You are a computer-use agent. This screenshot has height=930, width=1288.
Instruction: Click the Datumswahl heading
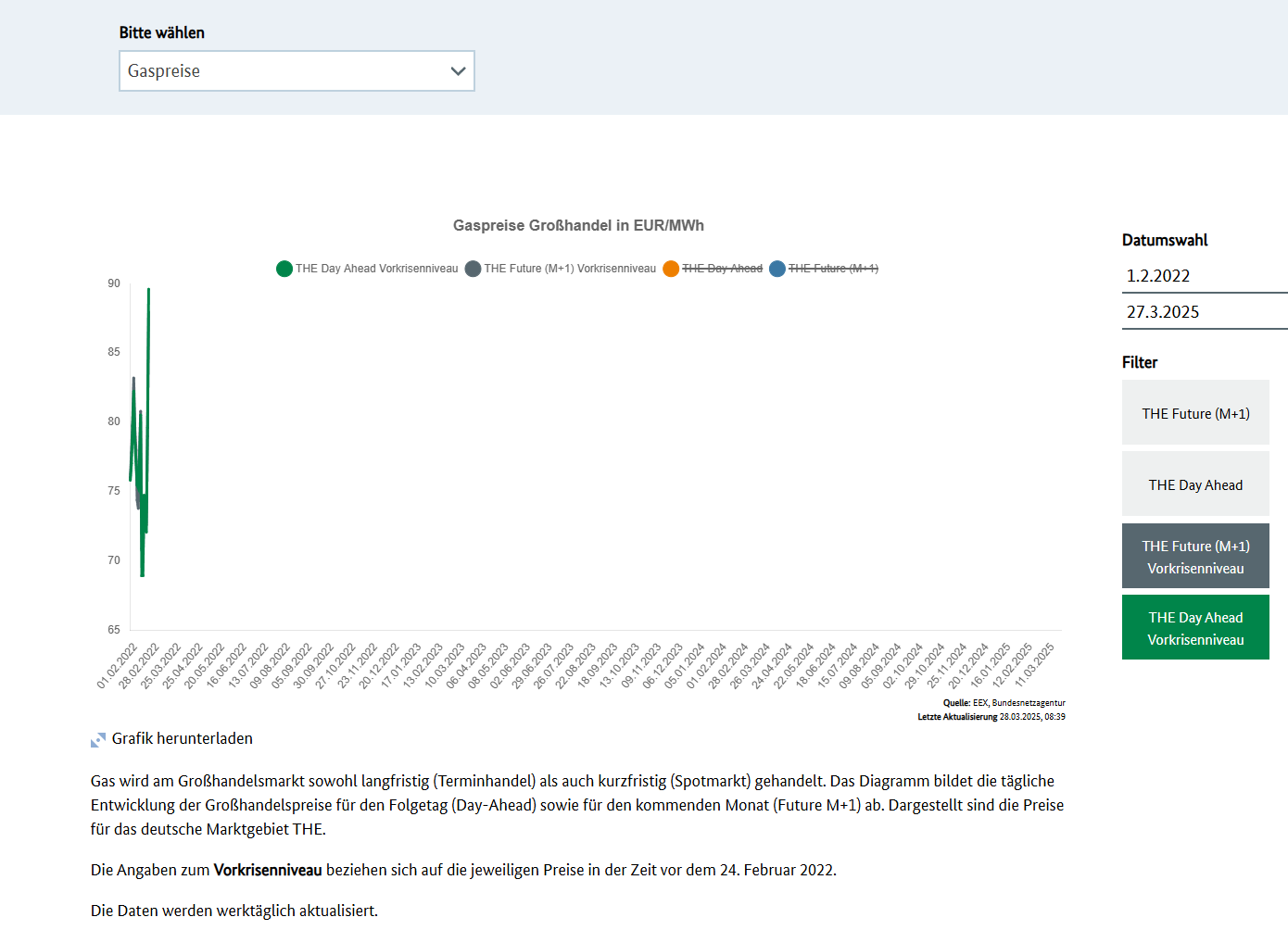click(1165, 240)
